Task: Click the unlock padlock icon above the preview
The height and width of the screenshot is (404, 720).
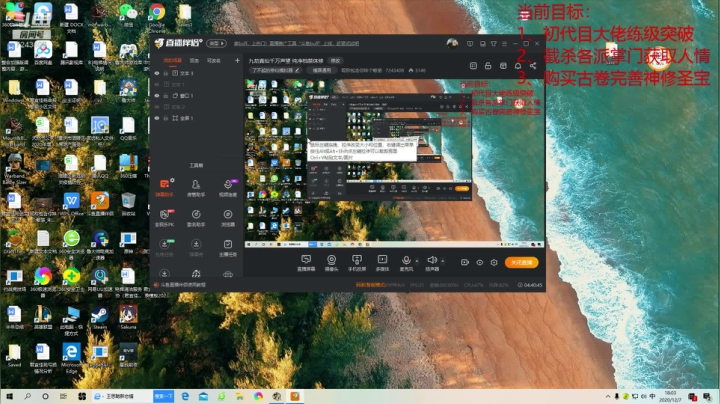Action: click(x=488, y=66)
